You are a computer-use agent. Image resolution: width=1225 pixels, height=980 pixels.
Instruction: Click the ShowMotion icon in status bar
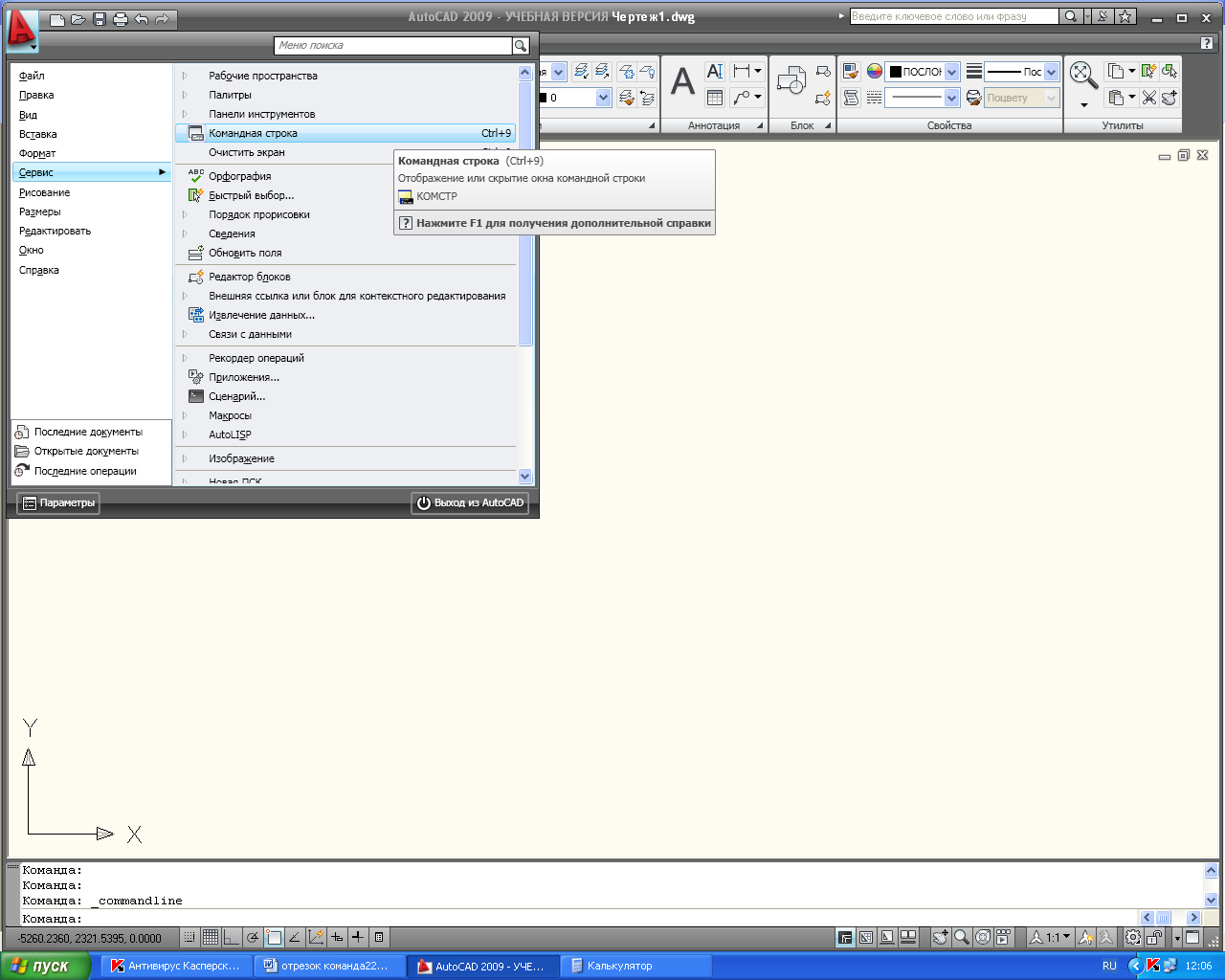(x=1004, y=938)
